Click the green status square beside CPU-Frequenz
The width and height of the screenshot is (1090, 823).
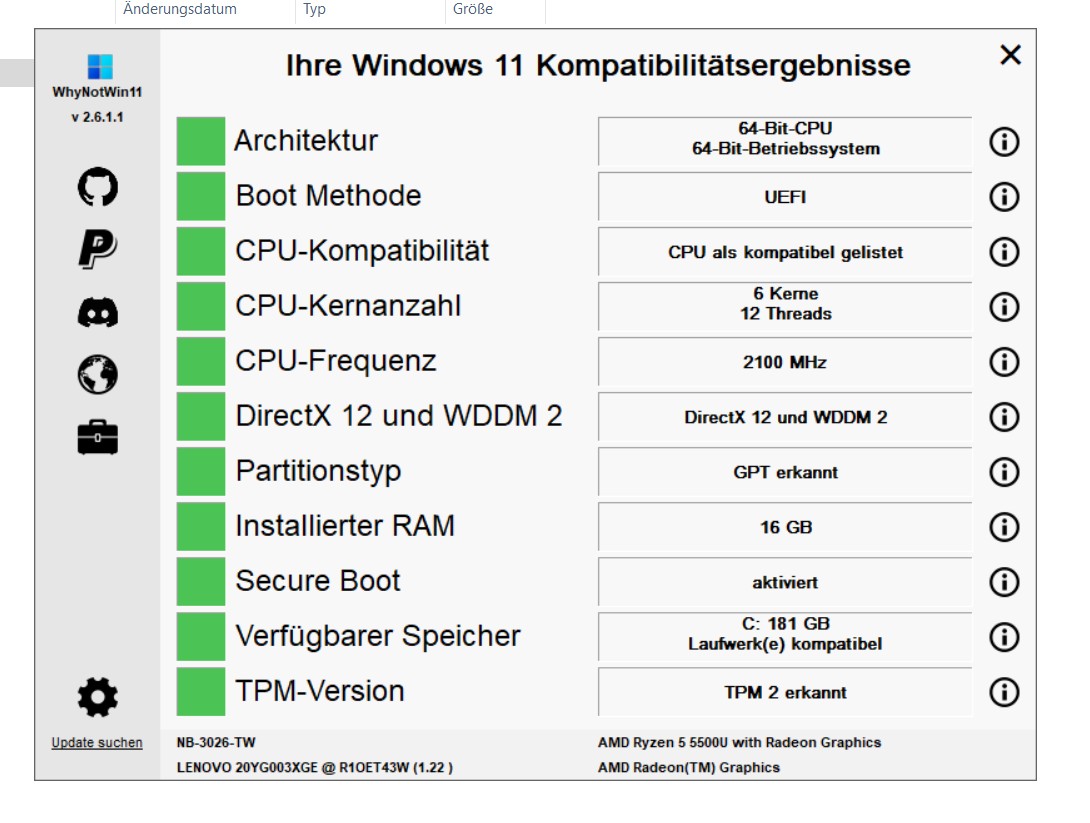click(200, 361)
